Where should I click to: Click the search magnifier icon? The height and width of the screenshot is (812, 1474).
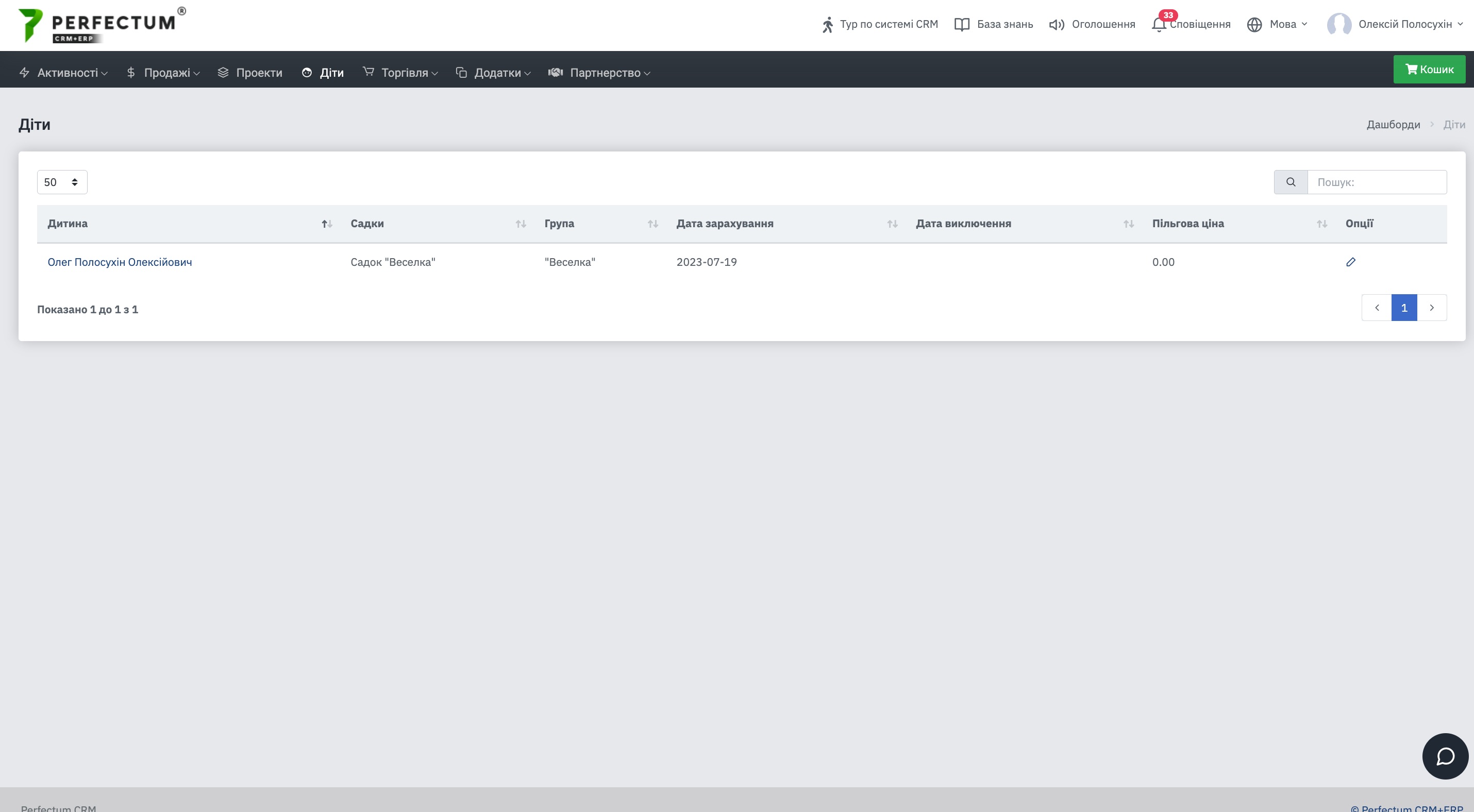pyautogui.click(x=1291, y=182)
